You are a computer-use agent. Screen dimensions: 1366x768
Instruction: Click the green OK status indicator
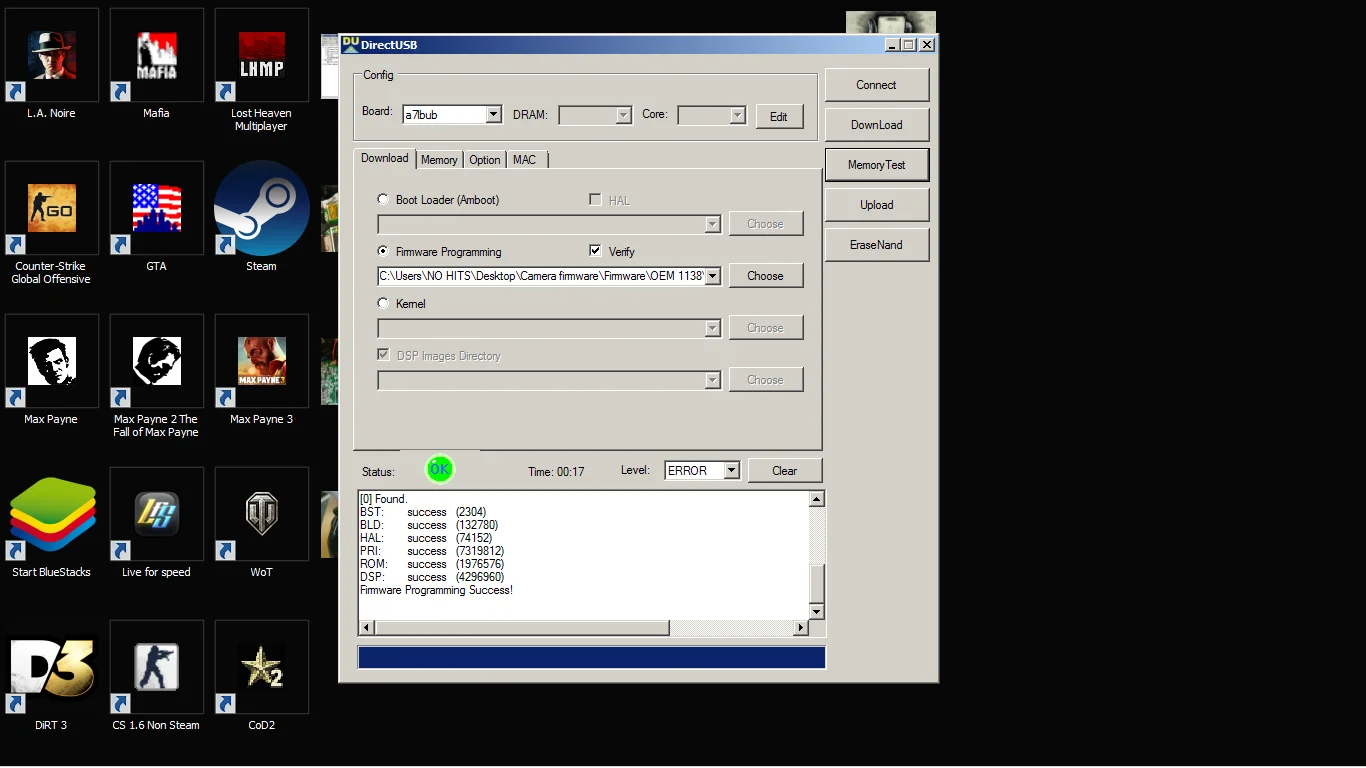pos(439,469)
